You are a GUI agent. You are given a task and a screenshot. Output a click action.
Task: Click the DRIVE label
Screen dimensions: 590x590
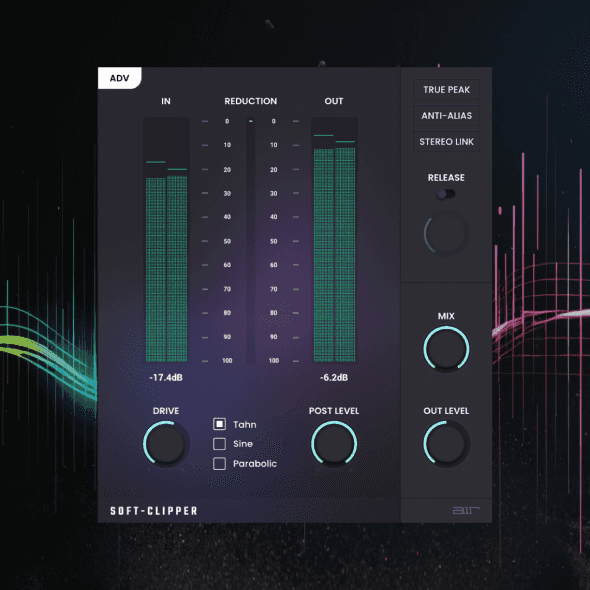point(166,411)
